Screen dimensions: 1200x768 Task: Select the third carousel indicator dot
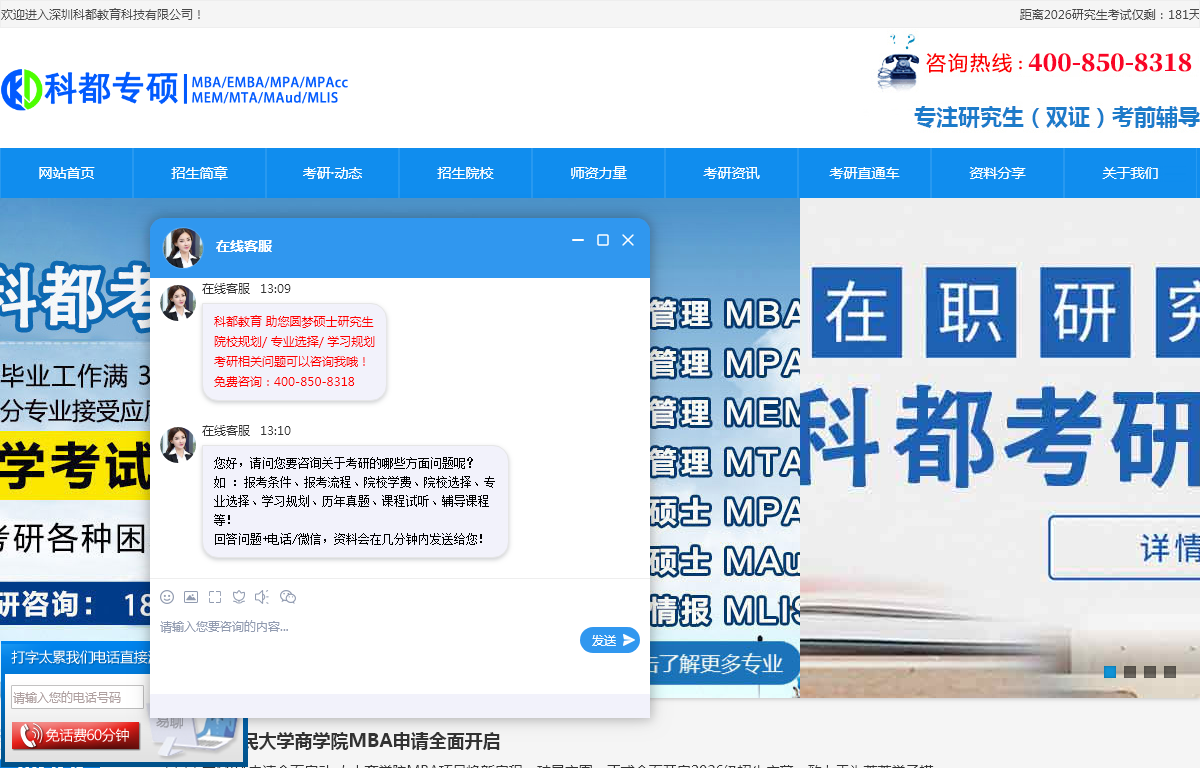[1150, 672]
